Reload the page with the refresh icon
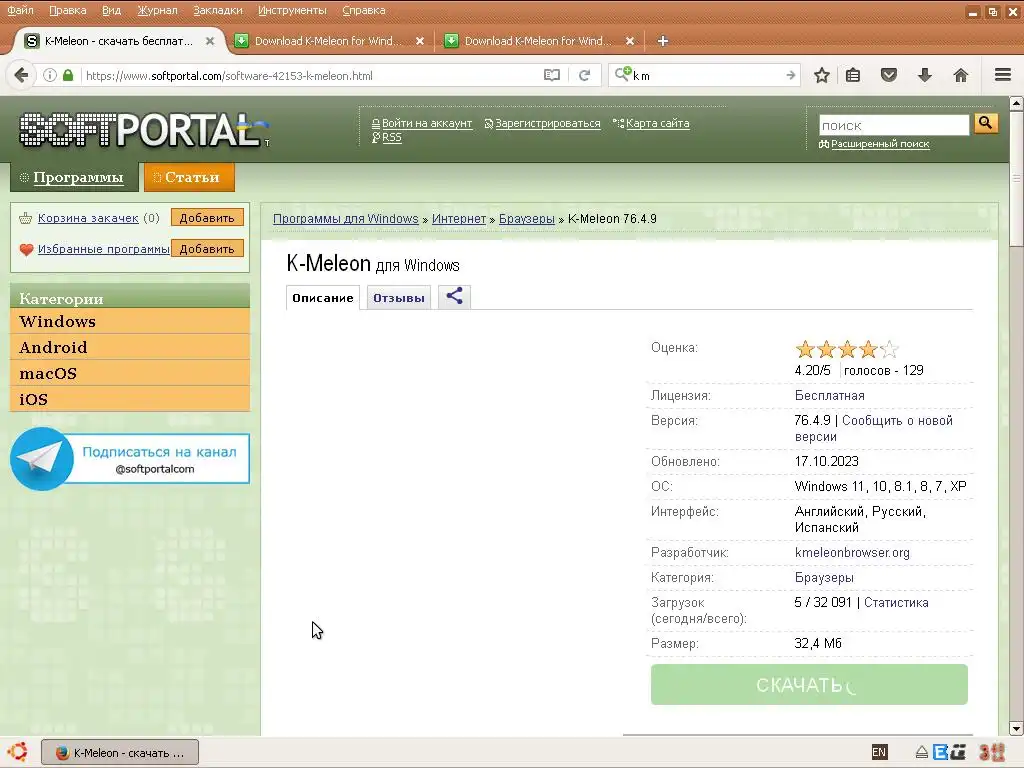1024x768 pixels. click(584, 75)
